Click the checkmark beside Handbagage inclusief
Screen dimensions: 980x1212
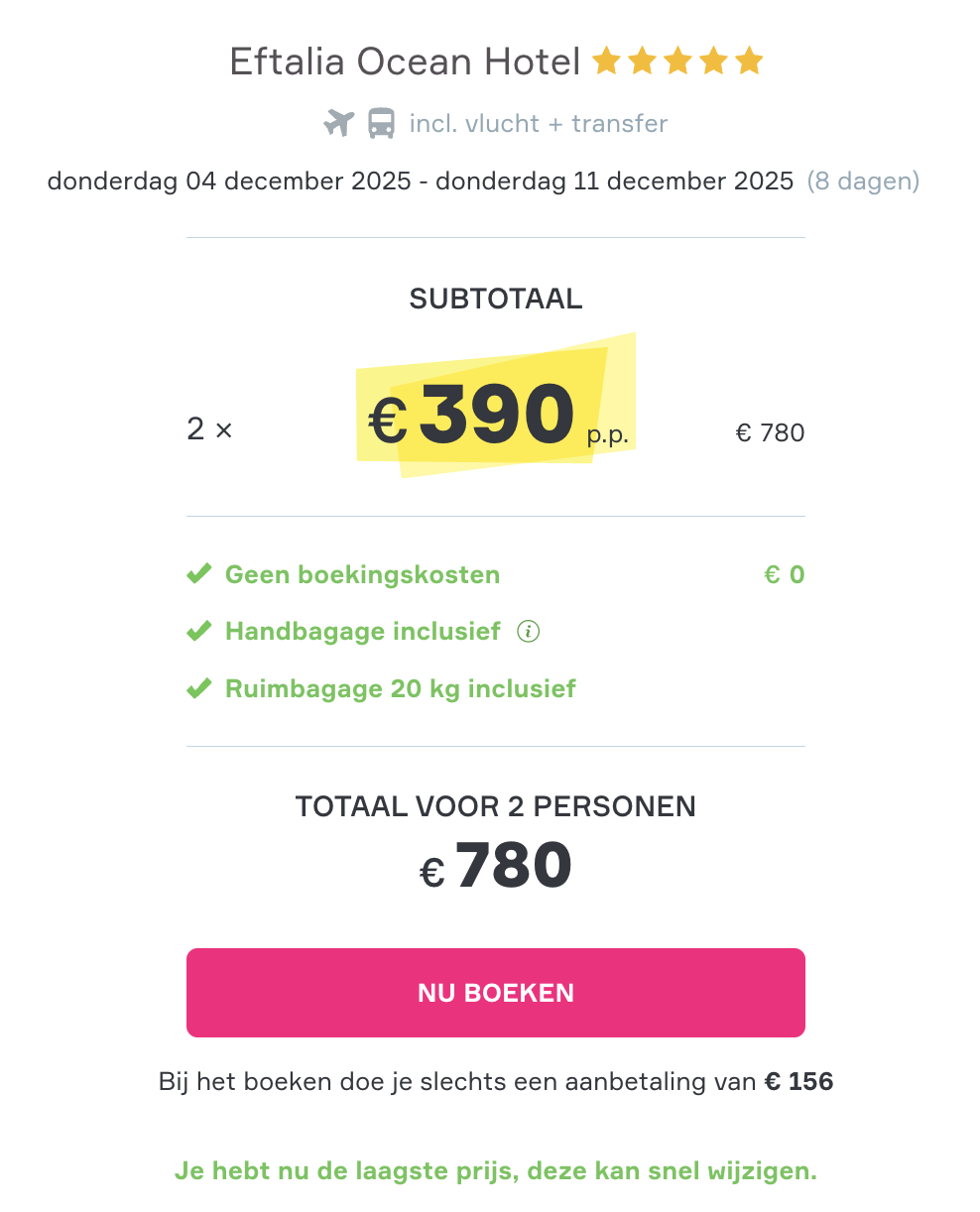click(x=199, y=632)
